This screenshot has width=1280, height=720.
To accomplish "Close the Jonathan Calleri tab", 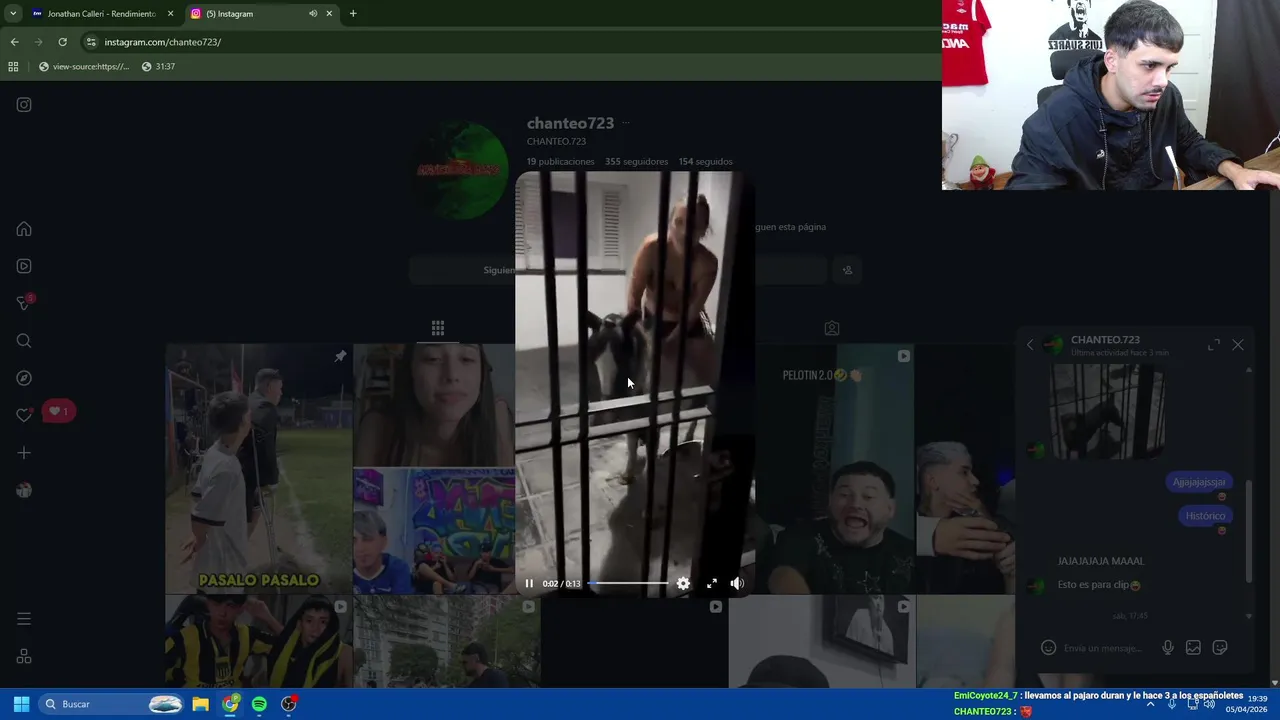I will point(170,14).
